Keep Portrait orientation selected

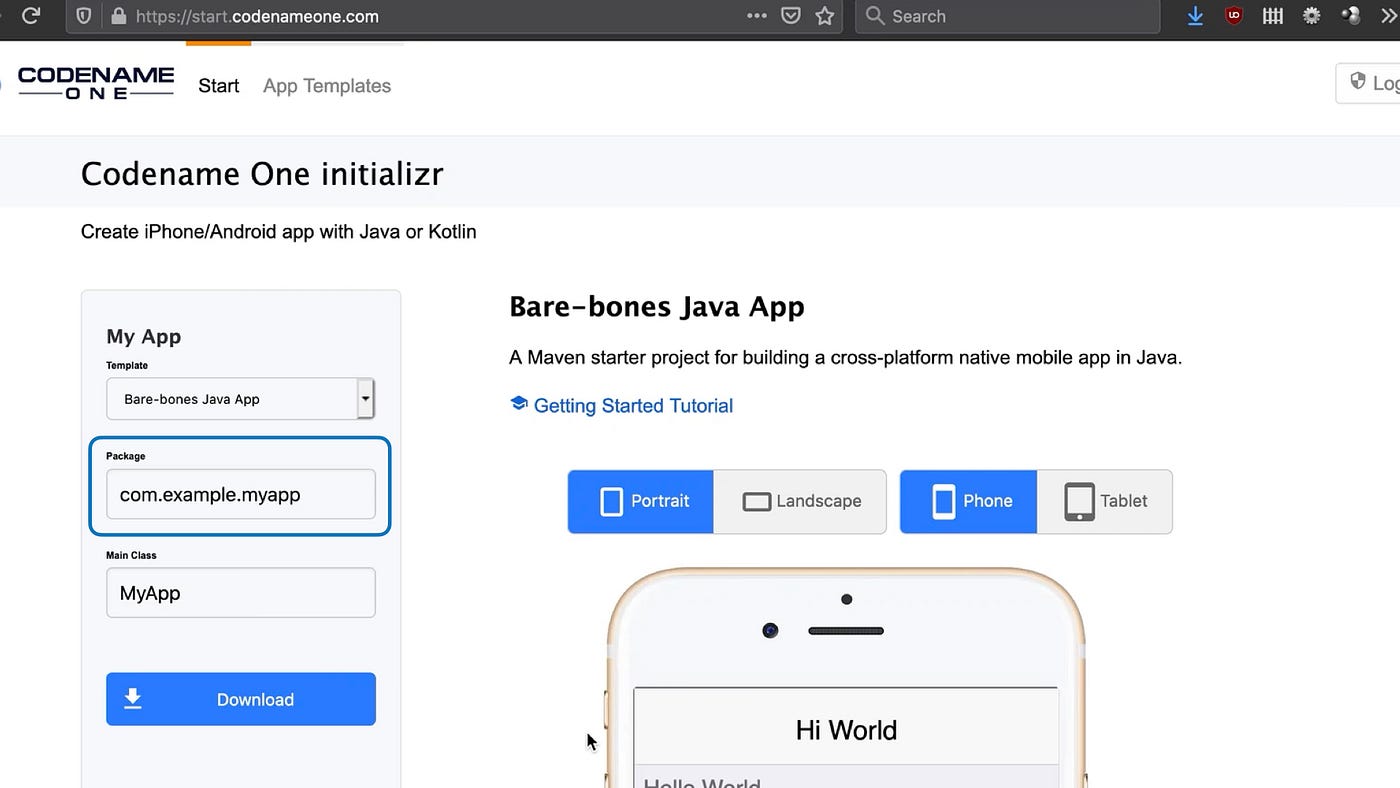(640, 501)
